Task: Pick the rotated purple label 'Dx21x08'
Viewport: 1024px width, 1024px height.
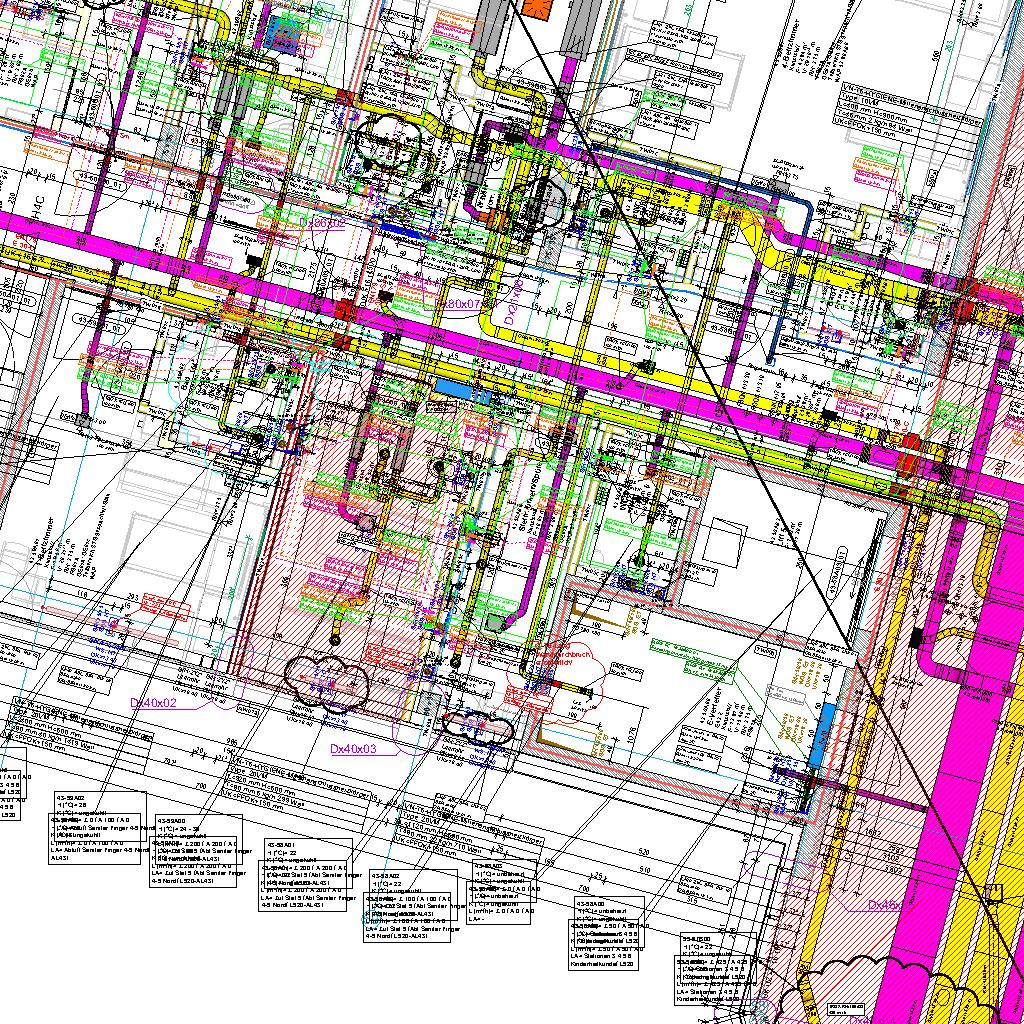Action: click(x=513, y=302)
